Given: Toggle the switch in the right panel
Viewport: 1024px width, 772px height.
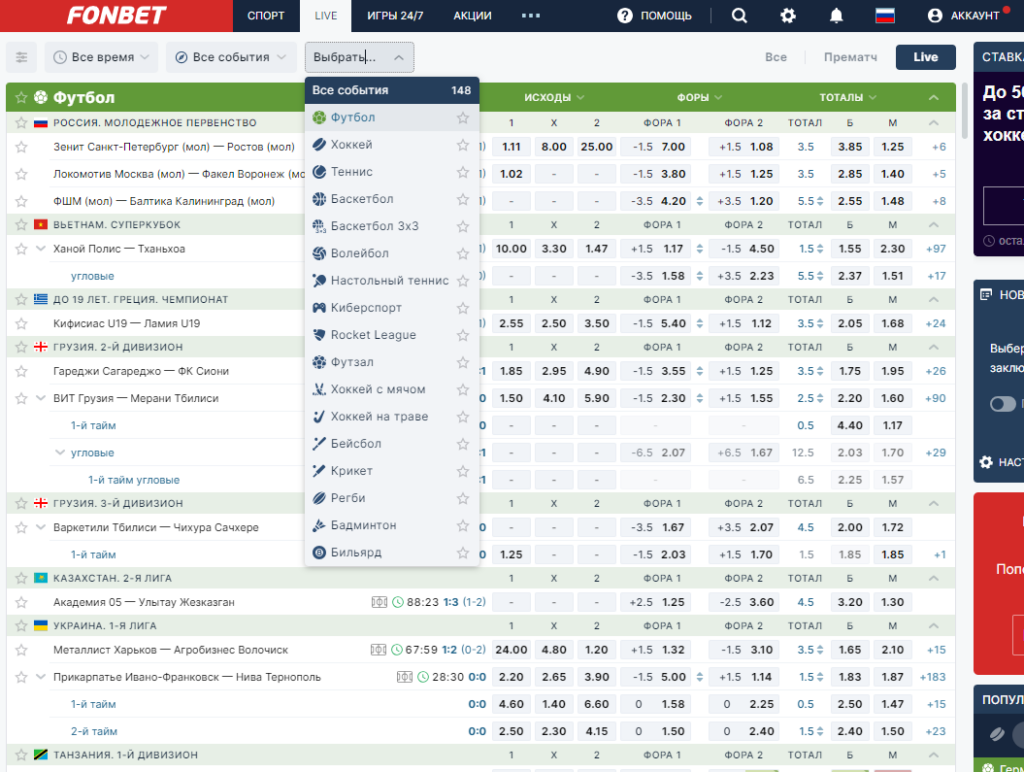Looking at the screenshot, I should point(1002,404).
